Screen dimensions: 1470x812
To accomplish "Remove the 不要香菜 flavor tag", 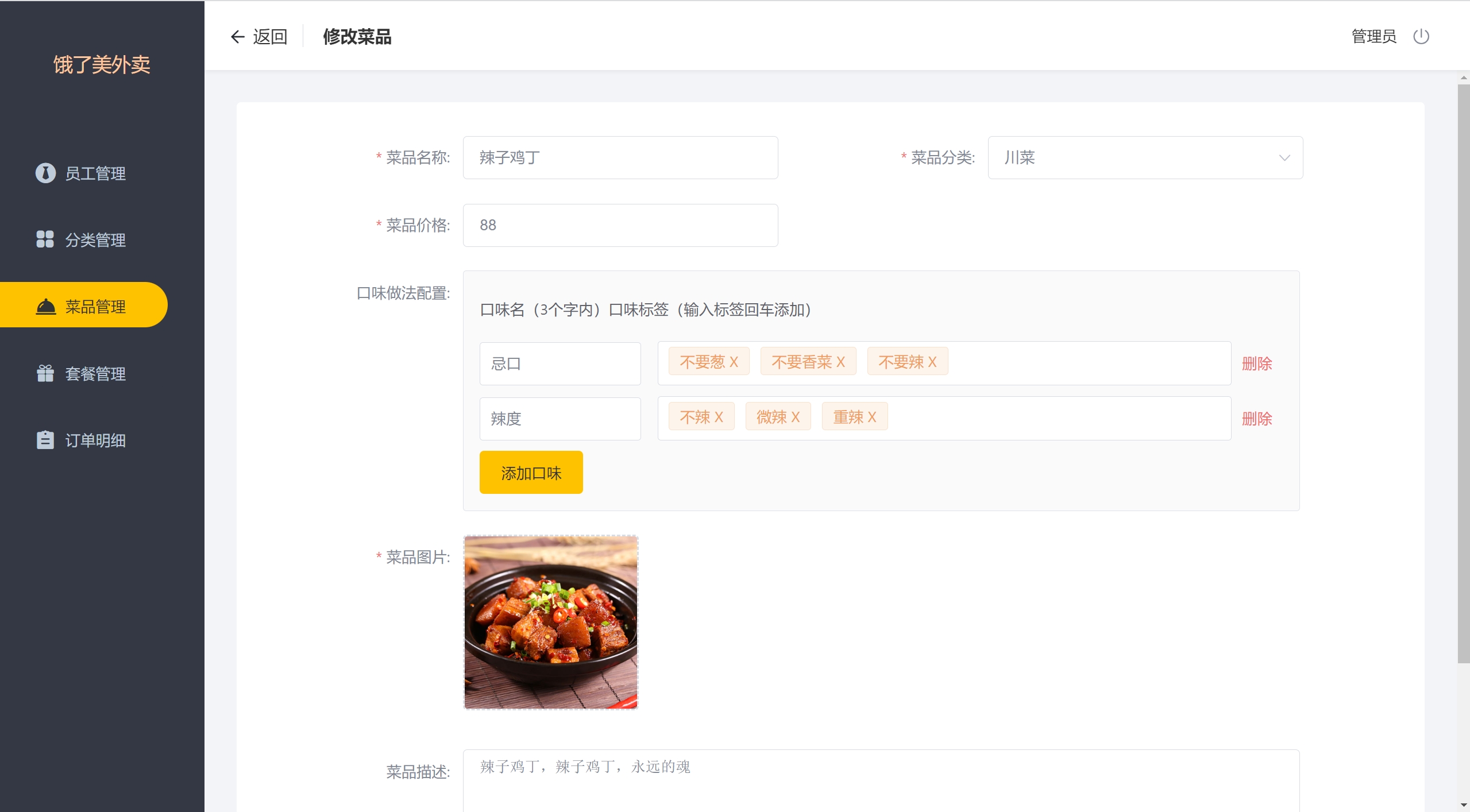I will (840, 362).
